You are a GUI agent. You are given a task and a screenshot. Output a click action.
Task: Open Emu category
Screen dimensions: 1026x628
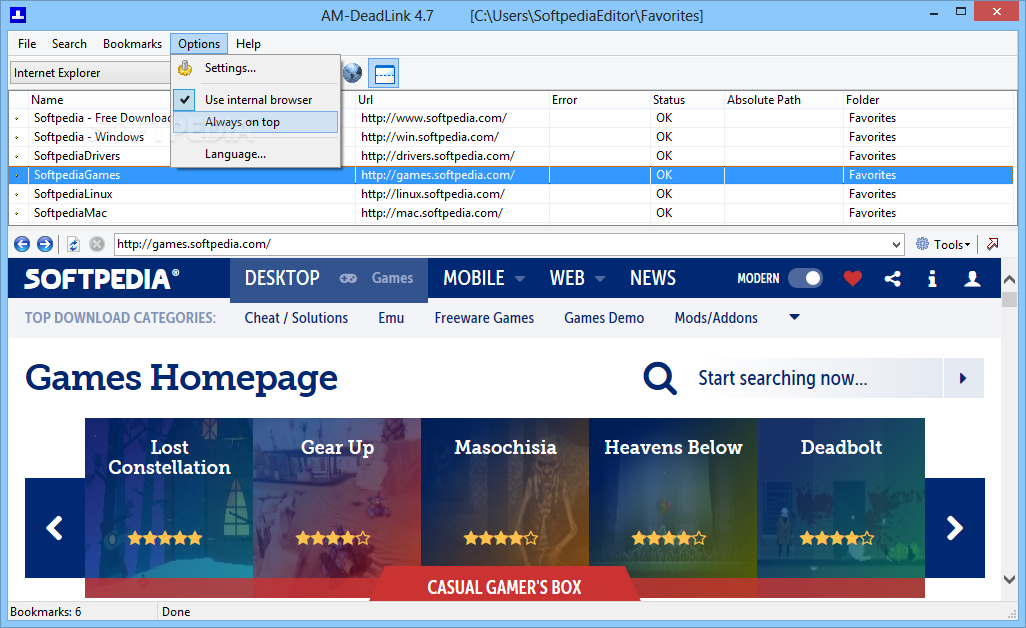pos(391,318)
